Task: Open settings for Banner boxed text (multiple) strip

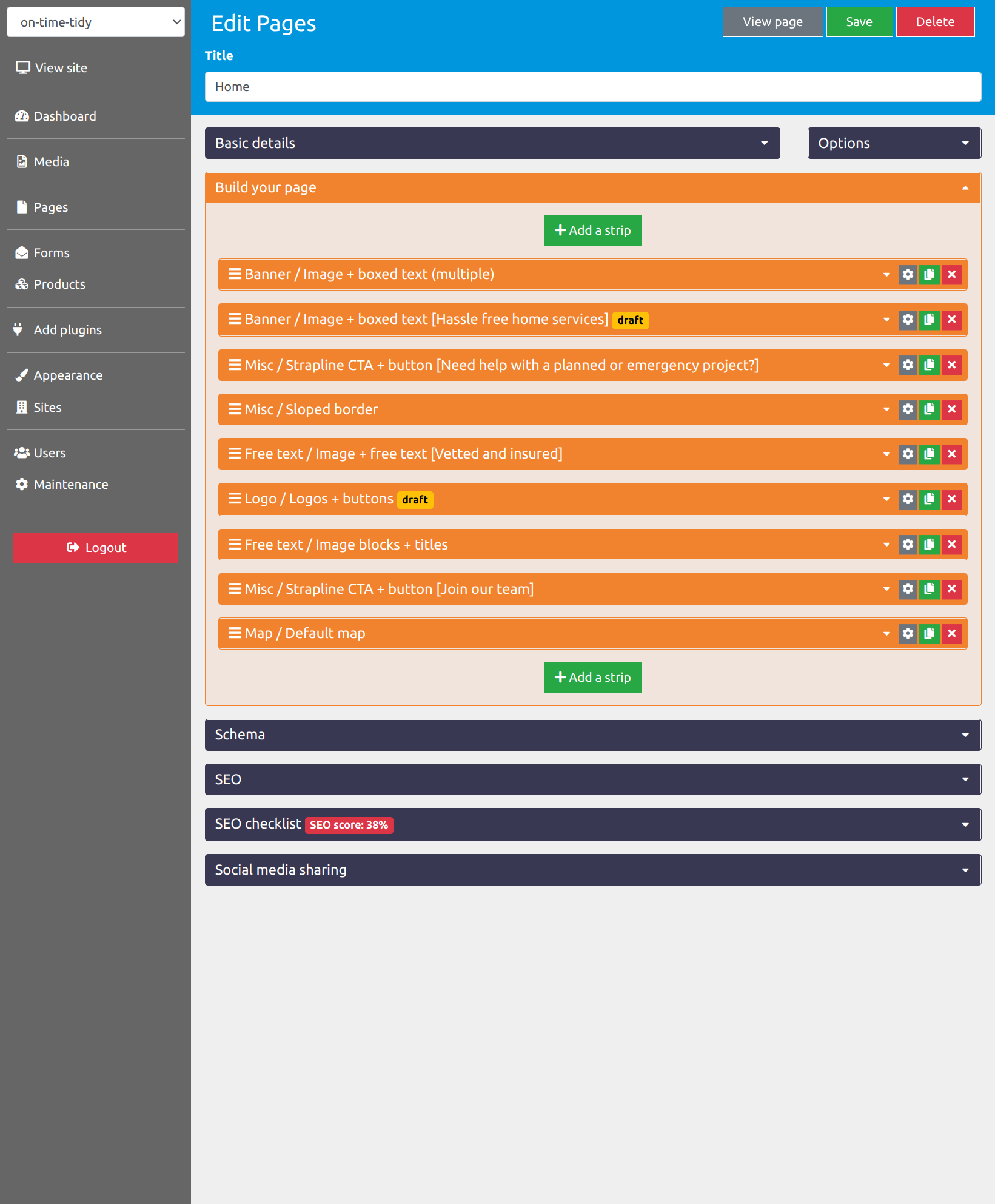Action: tap(908, 275)
